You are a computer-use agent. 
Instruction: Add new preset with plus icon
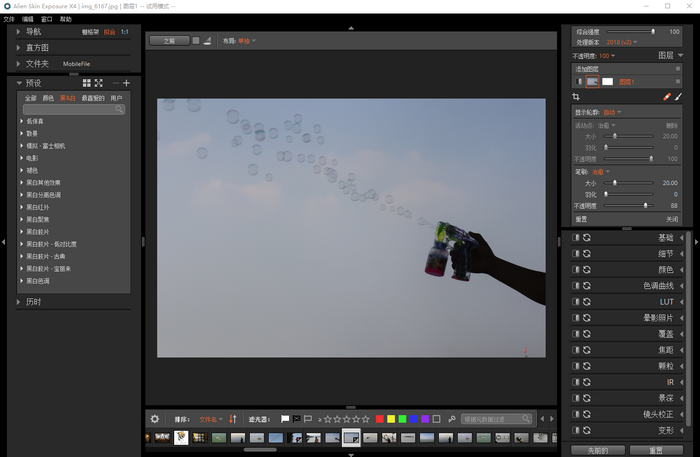(126, 83)
